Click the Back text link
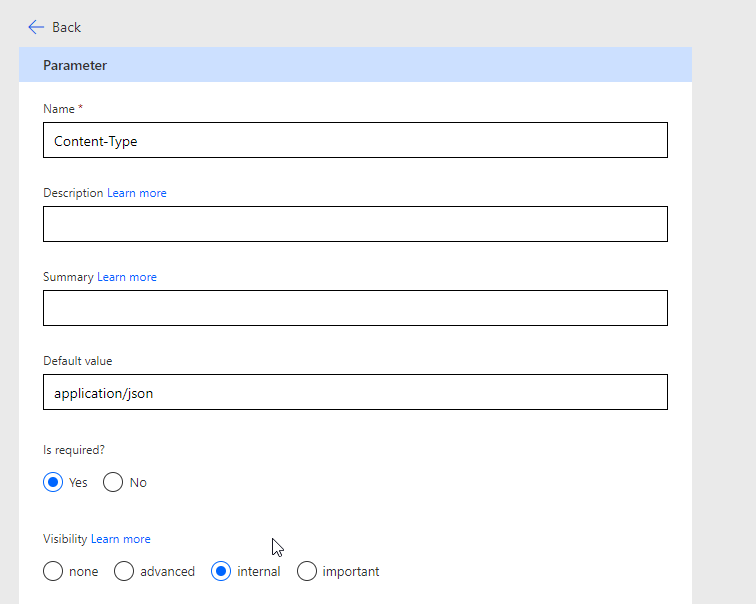The height and width of the screenshot is (604, 756). coord(66,27)
